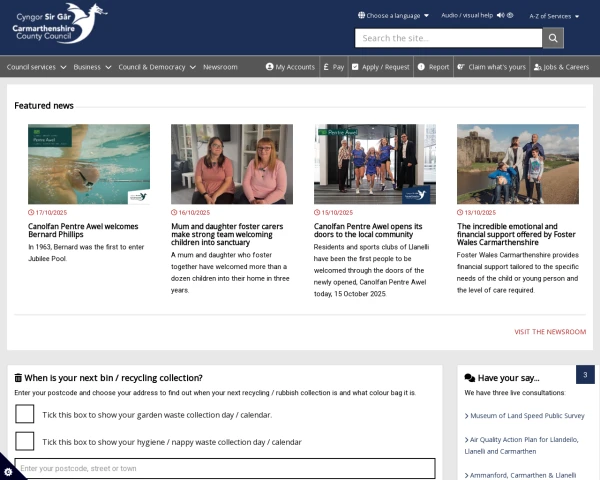Open the Bernard Phillips swimming news thumbnail

89,164
